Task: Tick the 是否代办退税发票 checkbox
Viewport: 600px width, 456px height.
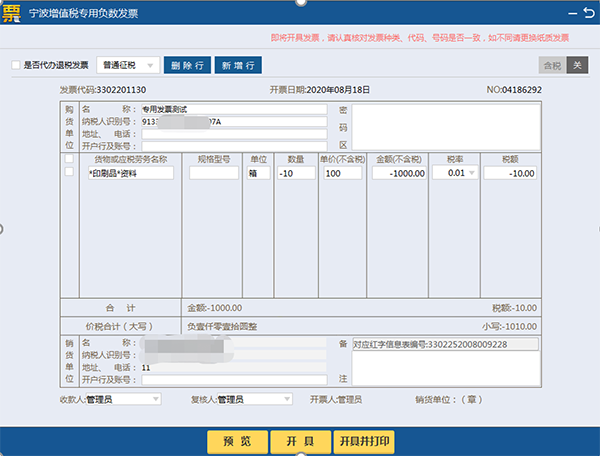Action: point(15,65)
